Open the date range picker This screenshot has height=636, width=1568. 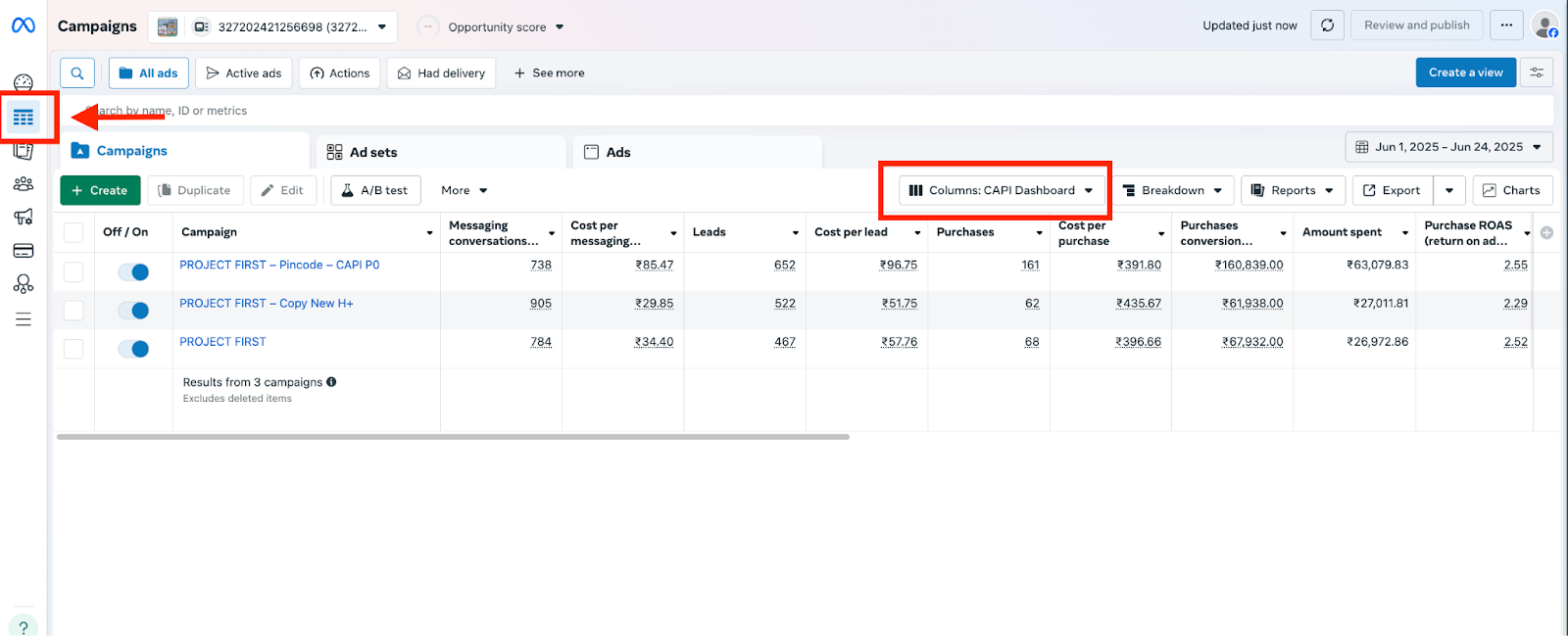[1447, 147]
